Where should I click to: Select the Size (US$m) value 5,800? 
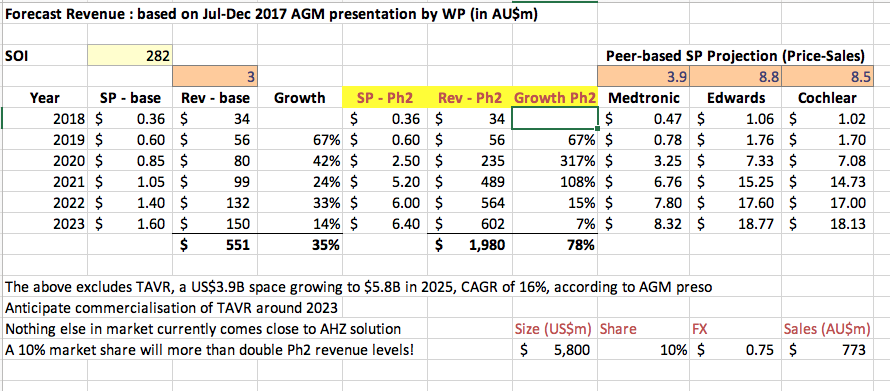tap(555, 350)
